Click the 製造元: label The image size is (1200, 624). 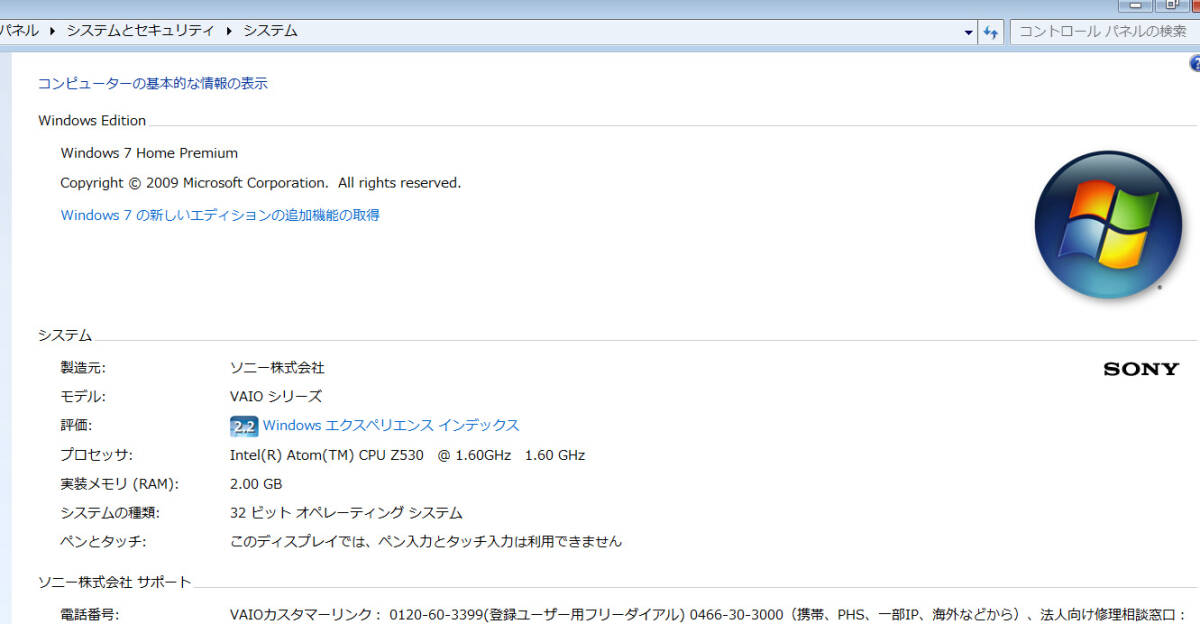[83, 368]
